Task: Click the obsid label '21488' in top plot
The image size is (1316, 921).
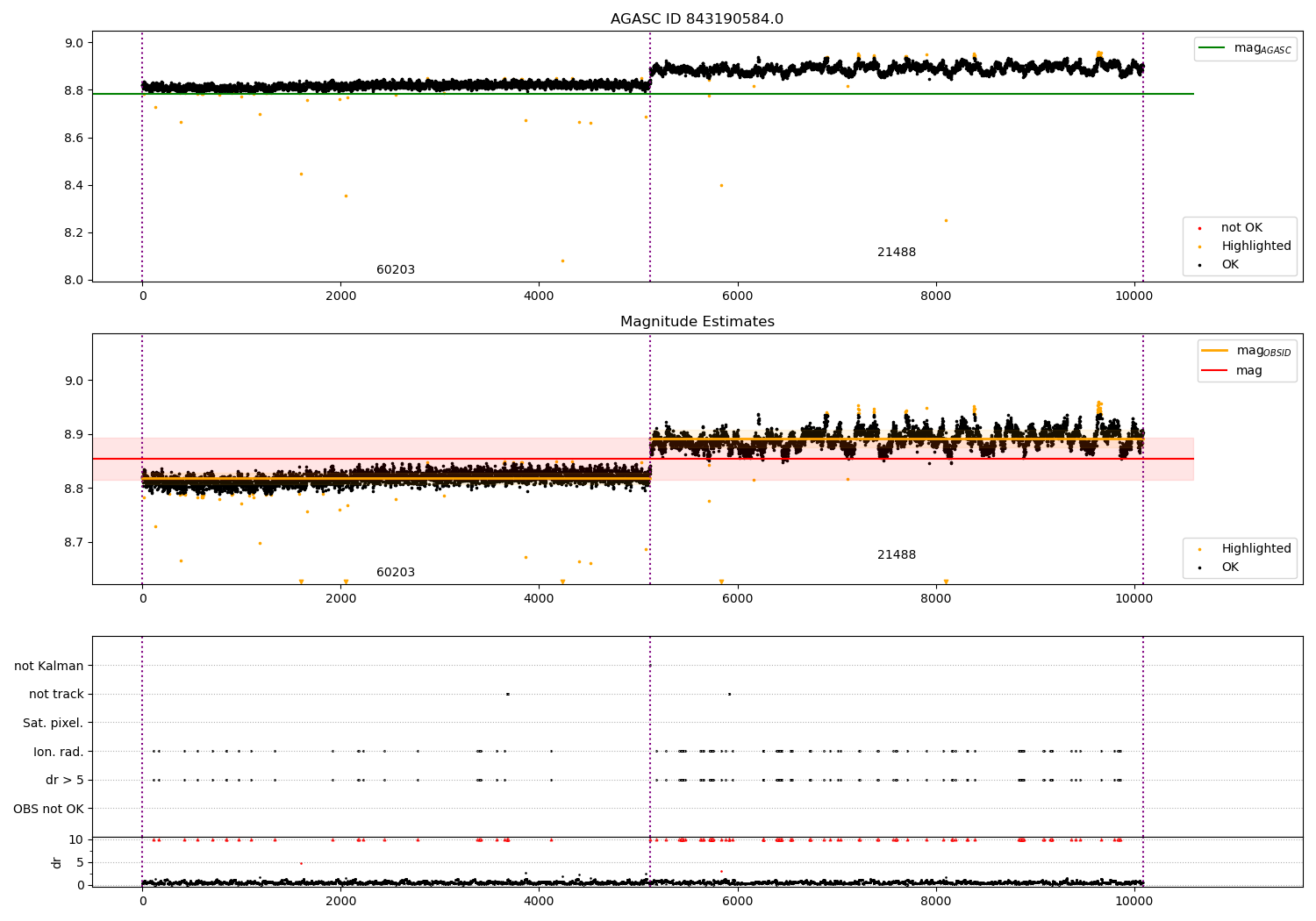Action: pos(897,253)
